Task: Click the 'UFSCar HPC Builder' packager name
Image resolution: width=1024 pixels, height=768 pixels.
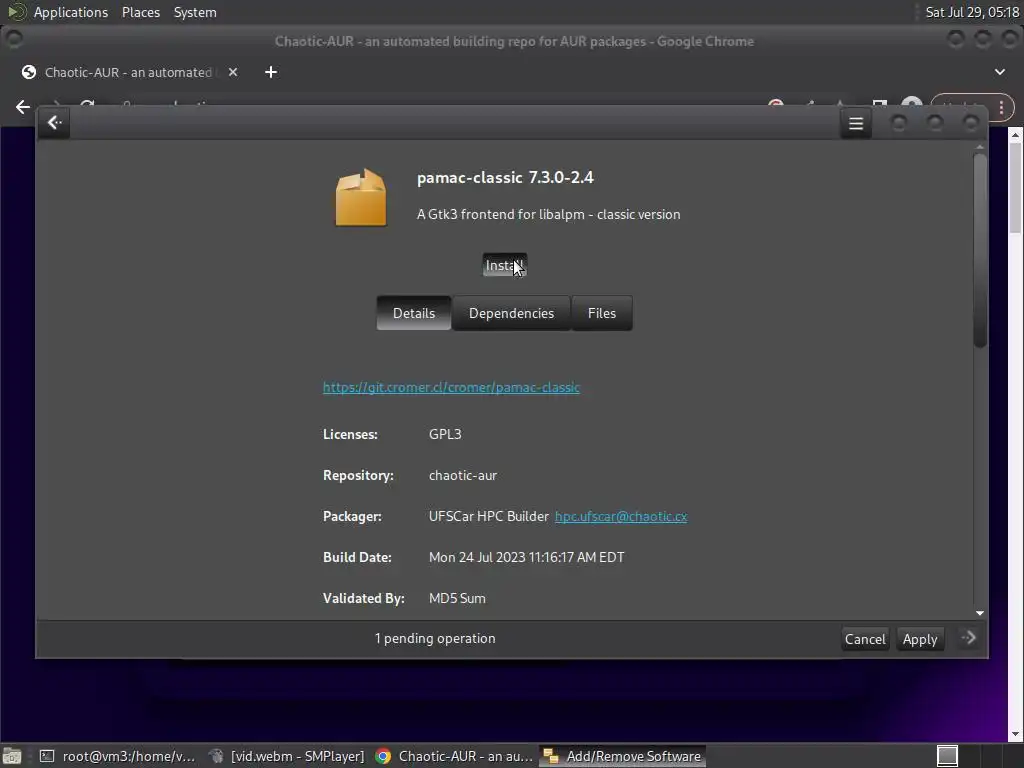Action: pos(488,517)
